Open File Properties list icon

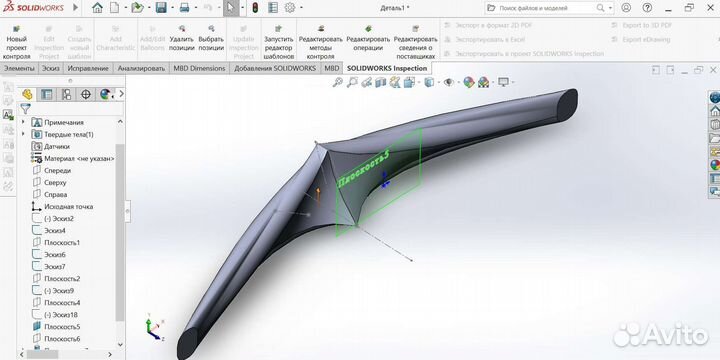click(x=273, y=8)
